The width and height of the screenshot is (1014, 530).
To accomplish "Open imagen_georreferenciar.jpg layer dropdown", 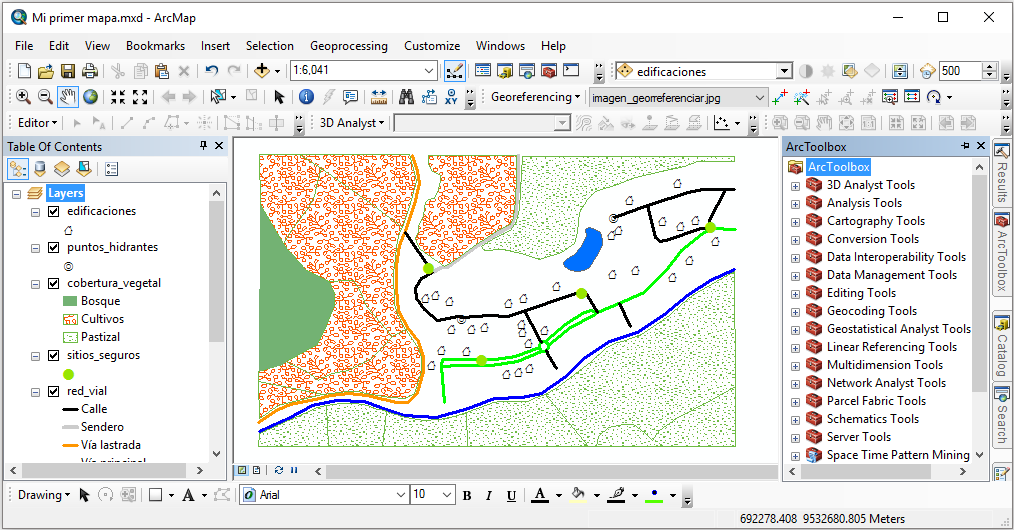I will pyautogui.click(x=760, y=98).
